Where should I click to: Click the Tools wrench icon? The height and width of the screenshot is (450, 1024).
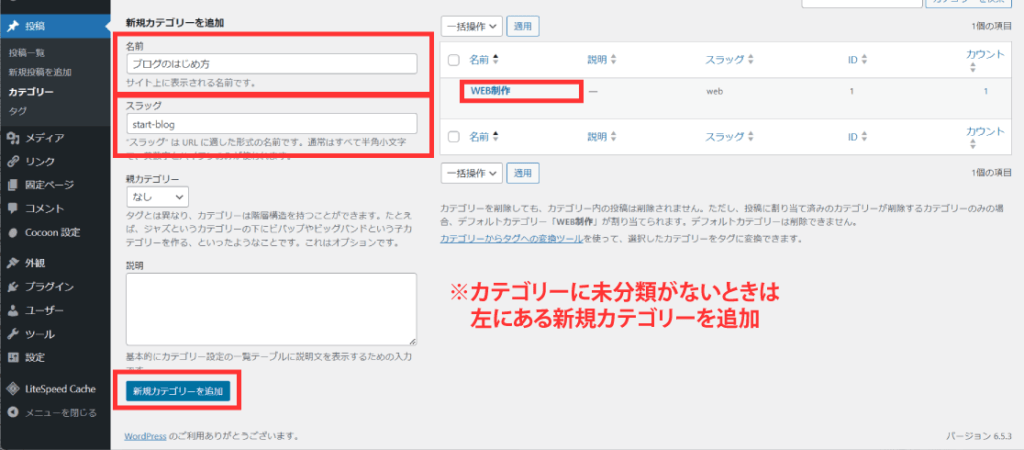coord(13,334)
